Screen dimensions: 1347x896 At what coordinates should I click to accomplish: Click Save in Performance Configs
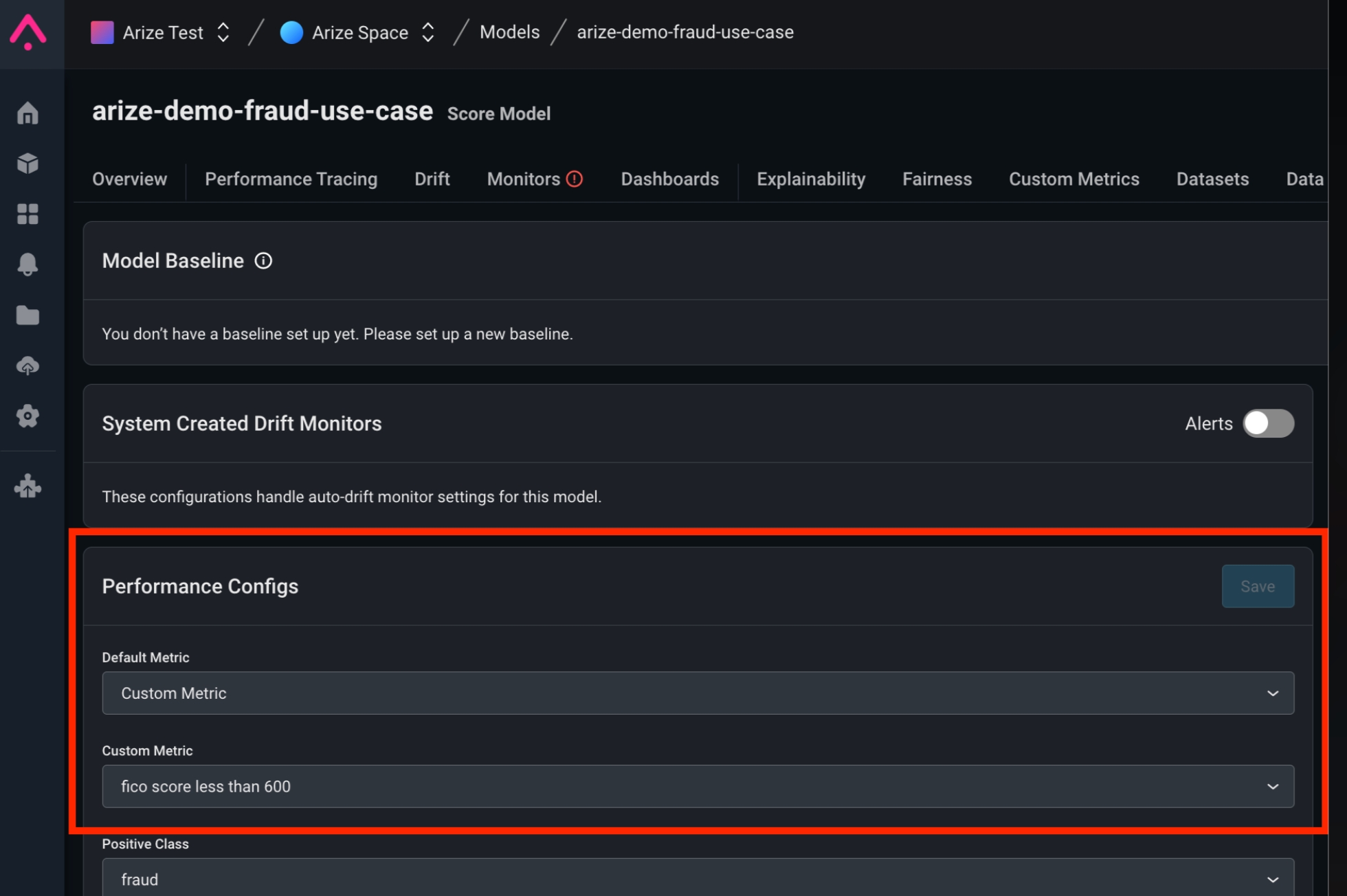[x=1257, y=586]
